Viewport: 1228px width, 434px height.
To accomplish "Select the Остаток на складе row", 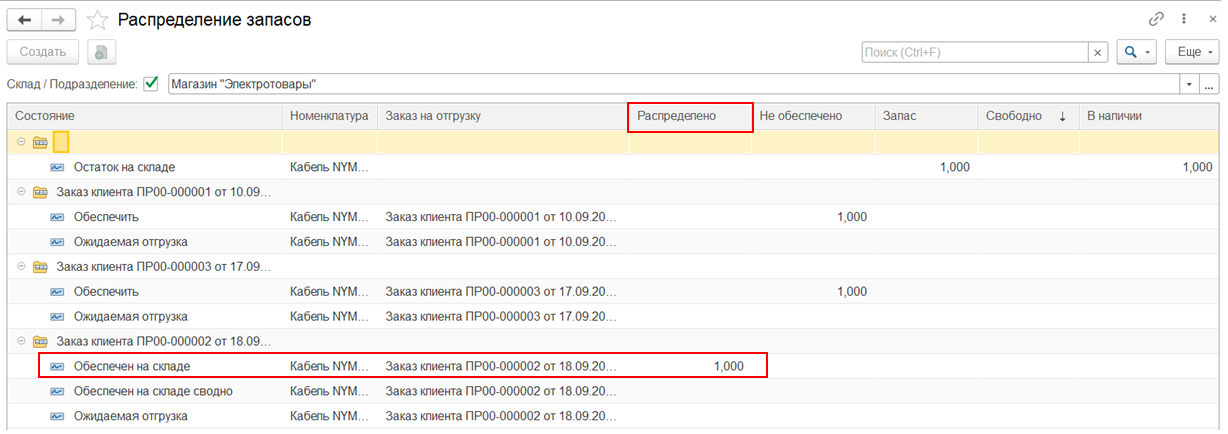I will (x=613, y=167).
